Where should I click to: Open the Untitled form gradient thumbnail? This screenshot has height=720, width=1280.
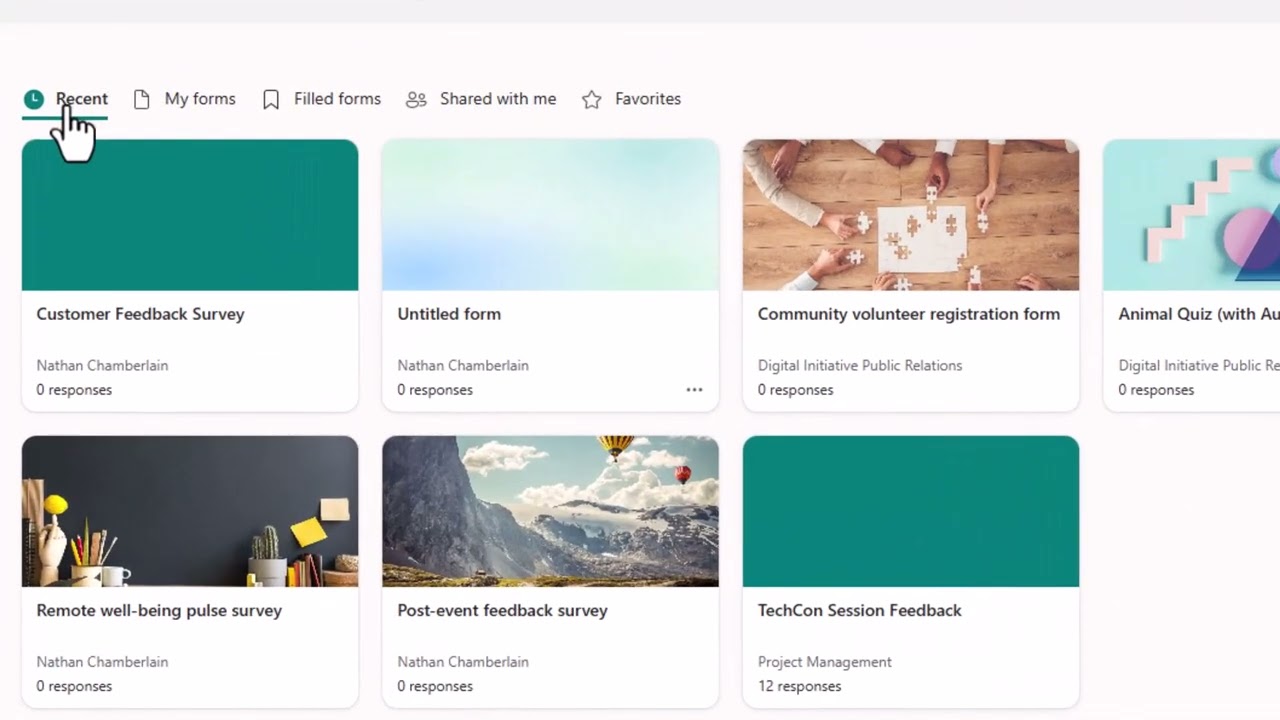[550, 215]
